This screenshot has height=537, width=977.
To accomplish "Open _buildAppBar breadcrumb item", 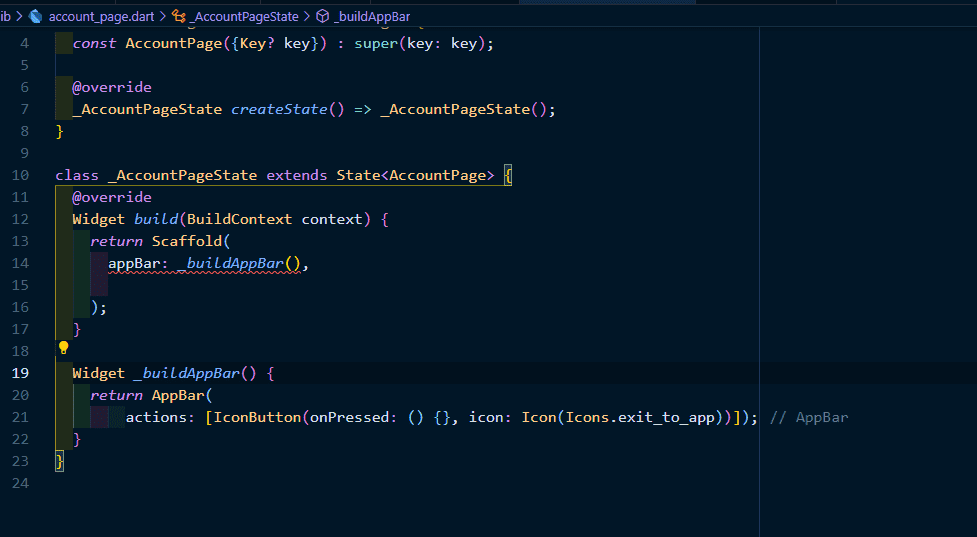I will [x=372, y=17].
